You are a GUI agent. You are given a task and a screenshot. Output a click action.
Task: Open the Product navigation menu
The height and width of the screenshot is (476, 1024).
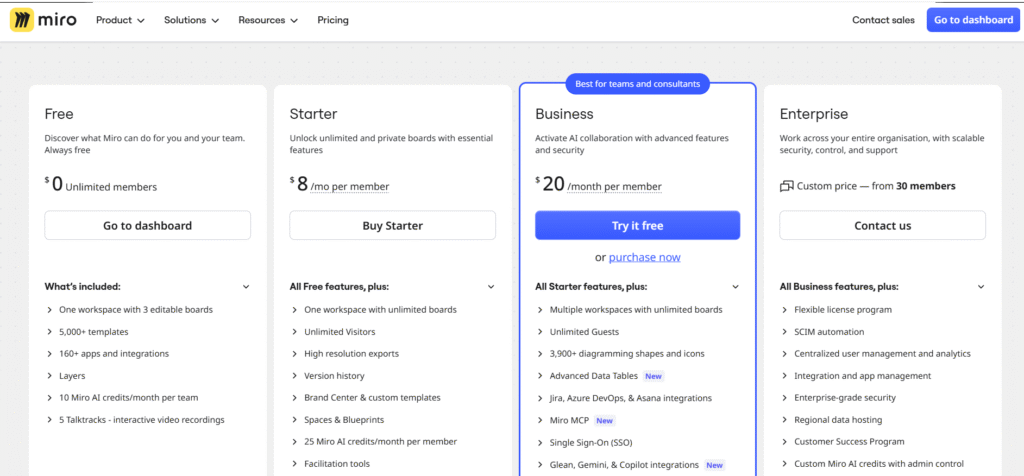click(x=120, y=20)
